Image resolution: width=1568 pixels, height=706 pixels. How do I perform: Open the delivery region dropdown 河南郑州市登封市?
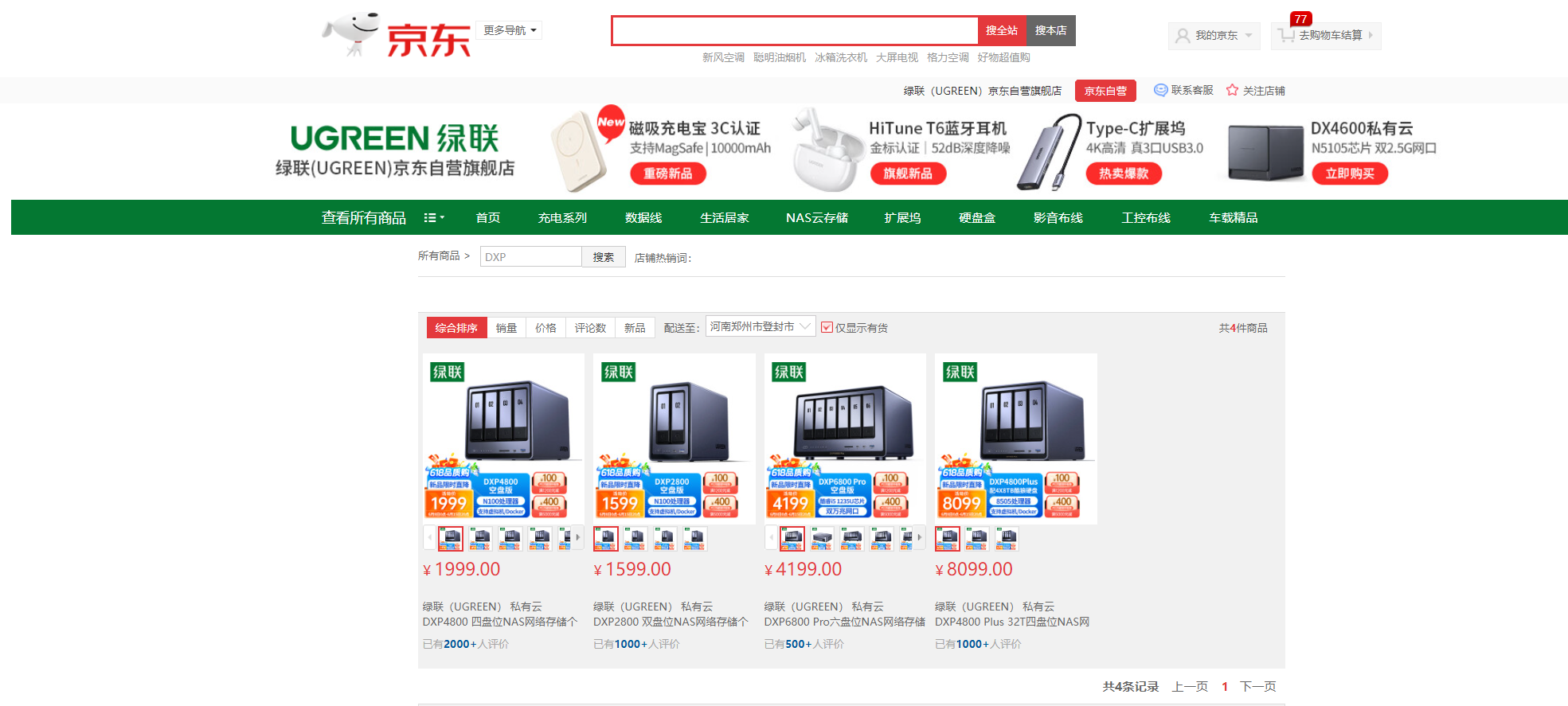coord(761,326)
